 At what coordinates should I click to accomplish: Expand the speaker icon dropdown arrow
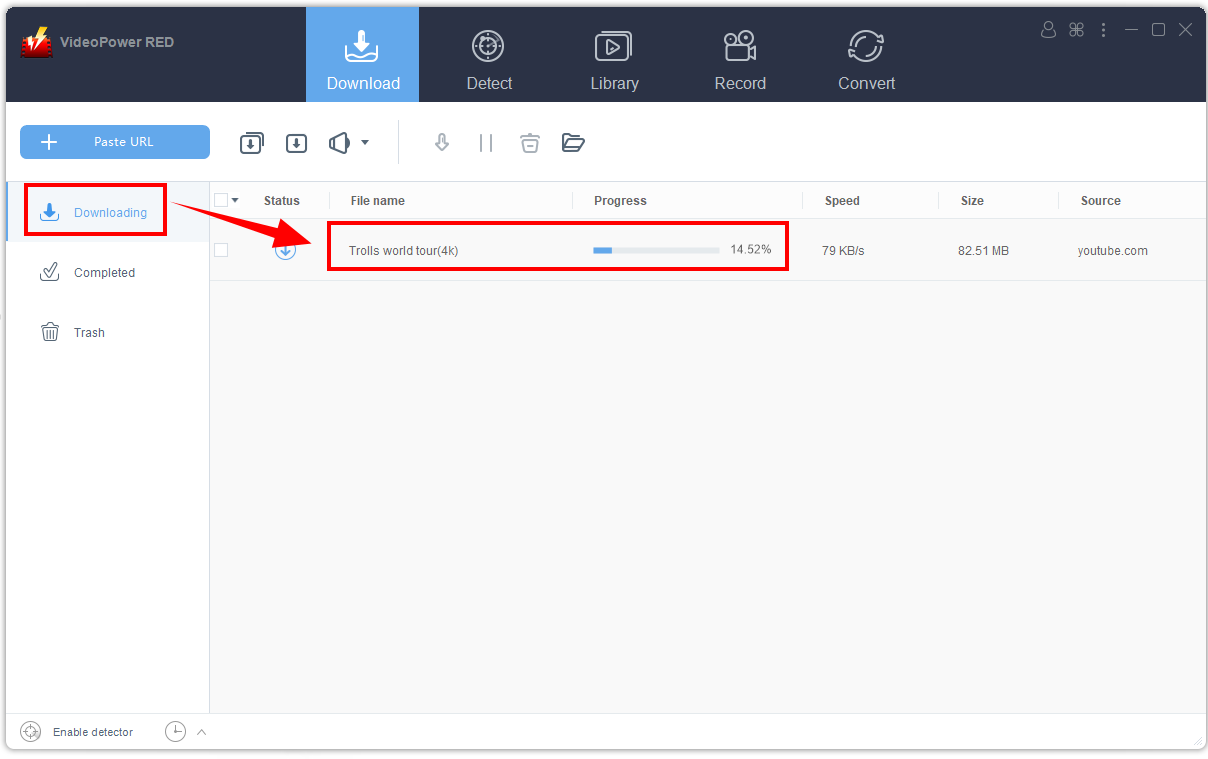click(x=365, y=143)
